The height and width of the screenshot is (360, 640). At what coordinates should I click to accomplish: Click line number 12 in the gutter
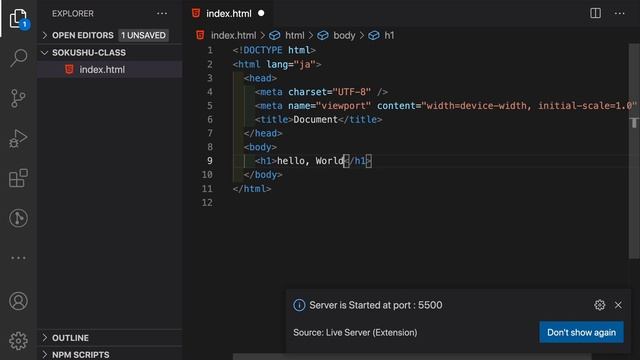[207, 202]
